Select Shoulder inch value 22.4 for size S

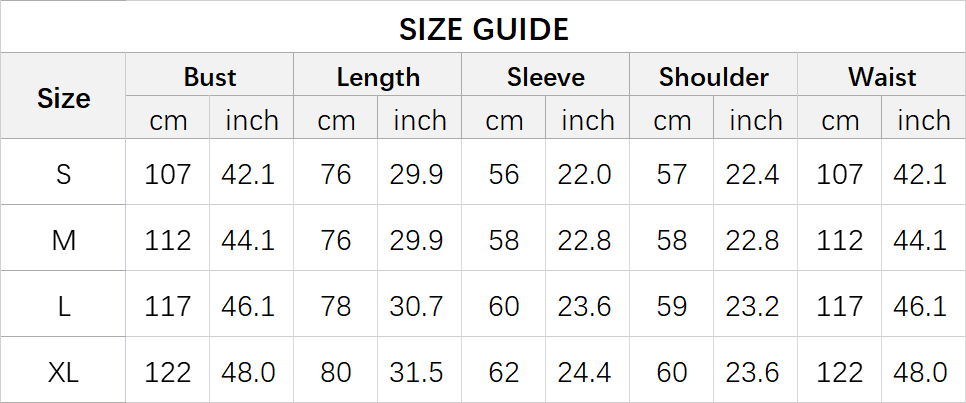[x=756, y=174]
